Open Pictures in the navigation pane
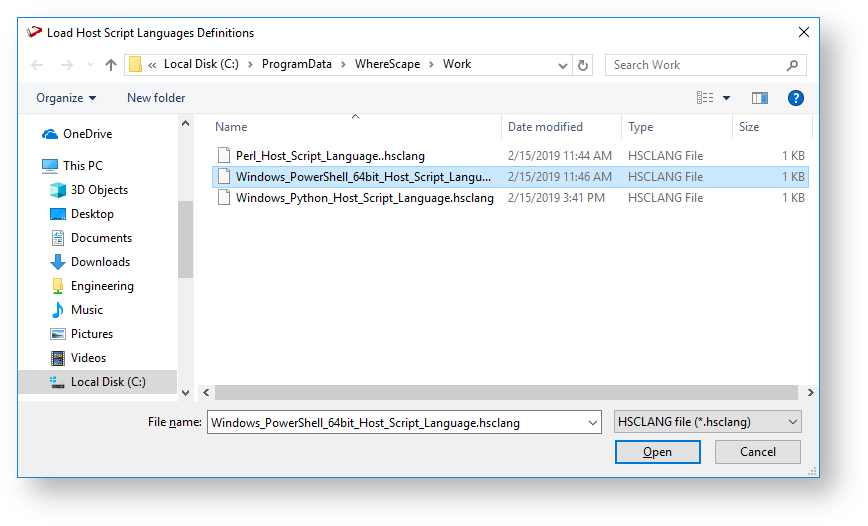The image size is (868, 526). point(92,334)
